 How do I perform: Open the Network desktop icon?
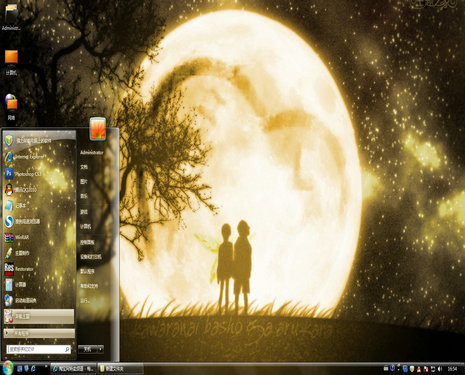pos(11,107)
